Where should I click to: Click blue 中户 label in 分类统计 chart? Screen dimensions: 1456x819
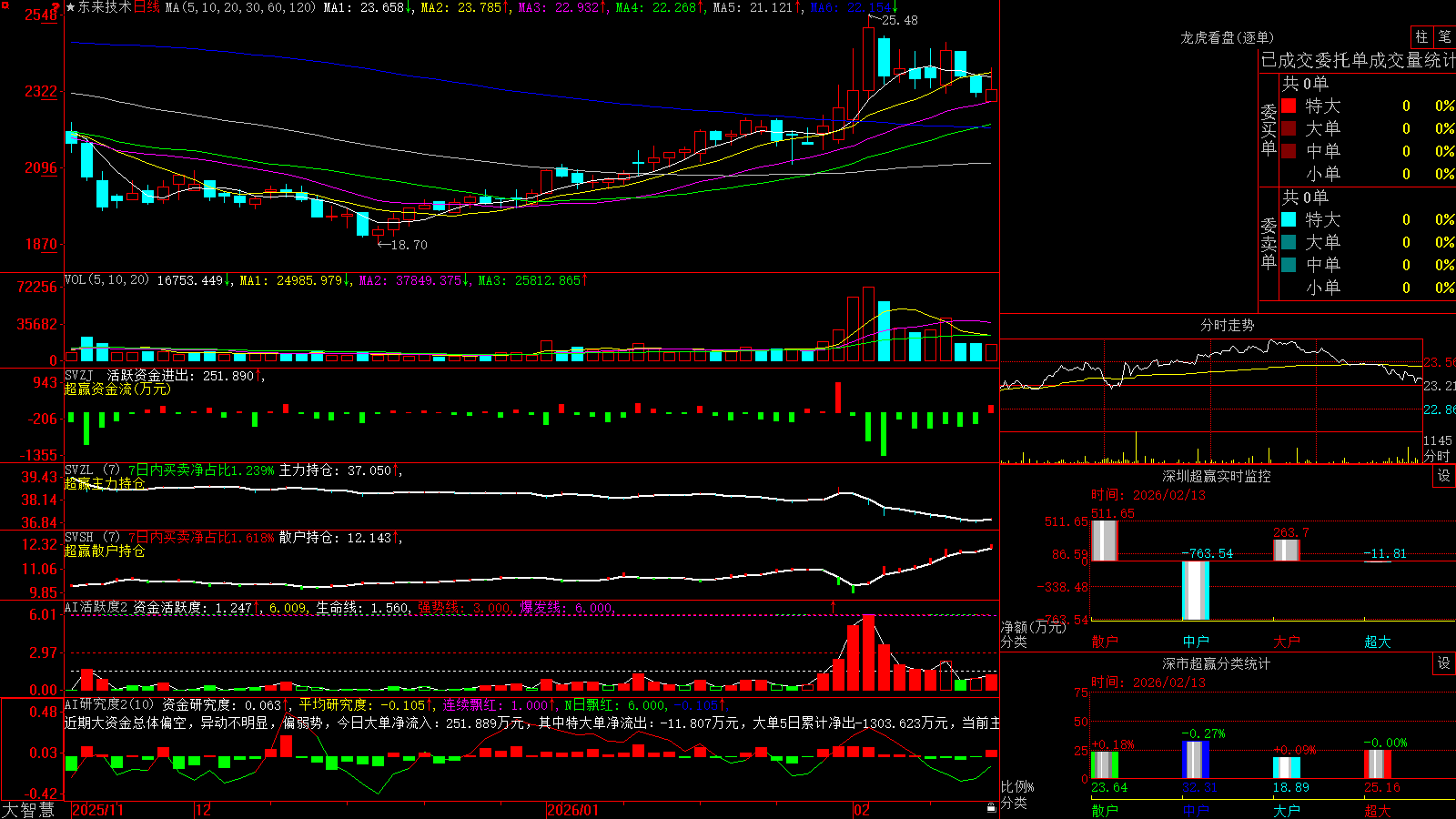click(x=1196, y=810)
